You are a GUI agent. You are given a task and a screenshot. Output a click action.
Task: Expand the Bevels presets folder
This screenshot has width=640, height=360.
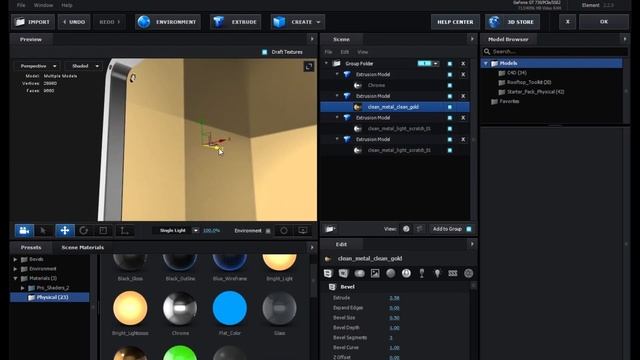click(15, 259)
